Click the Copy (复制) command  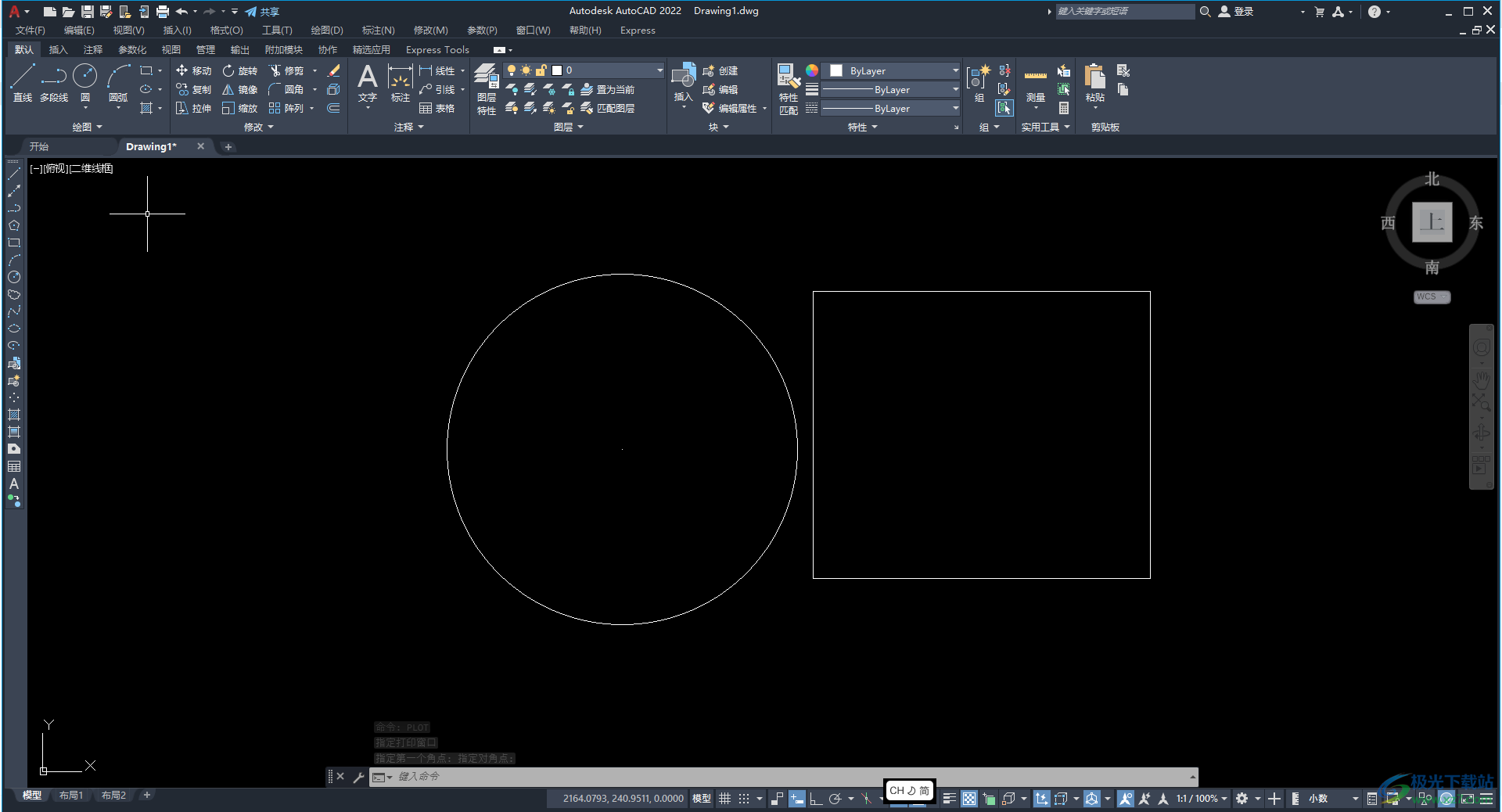pos(193,89)
